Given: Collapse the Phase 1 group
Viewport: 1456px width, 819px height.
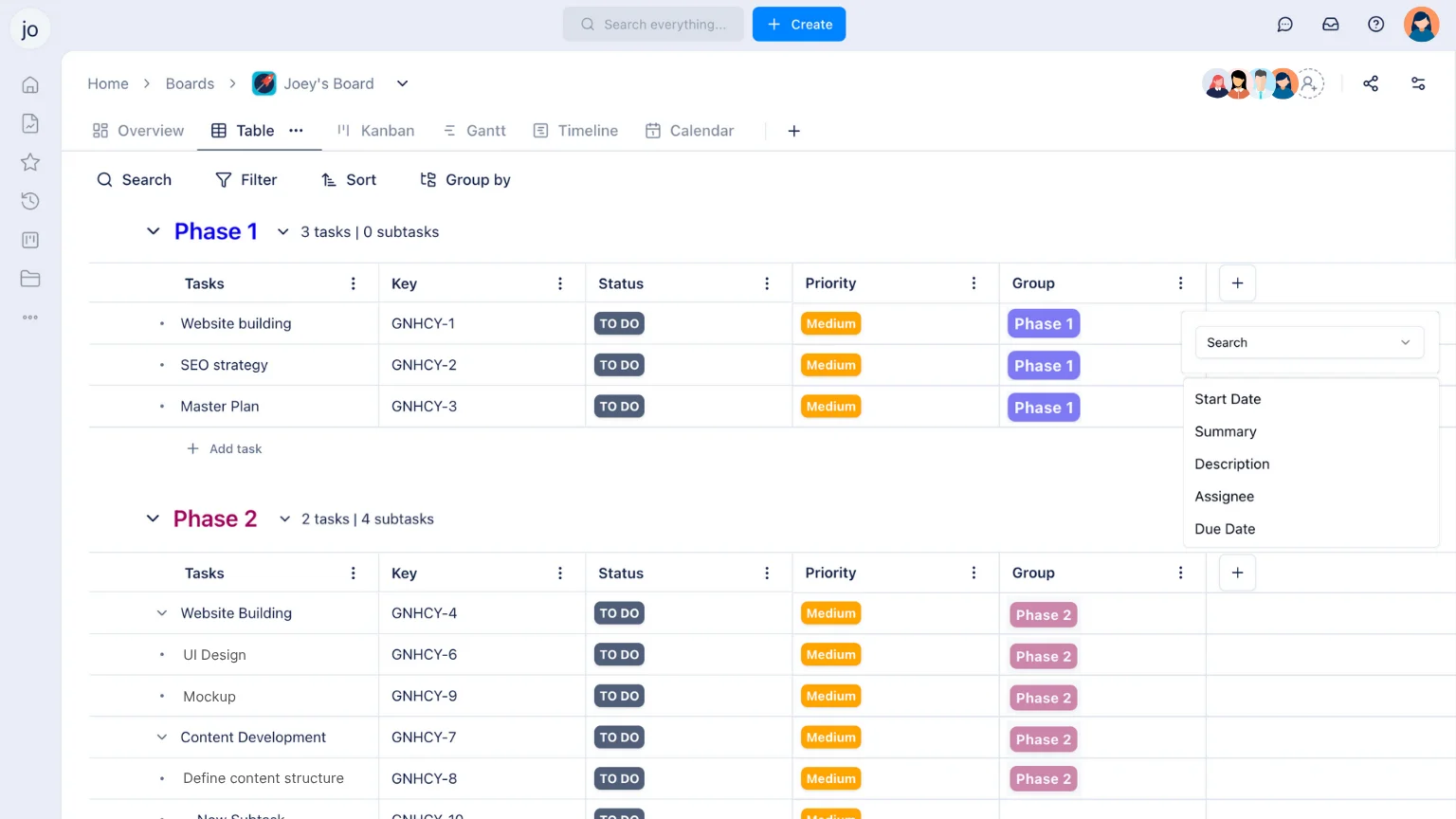Looking at the screenshot, I should (153, 231).
